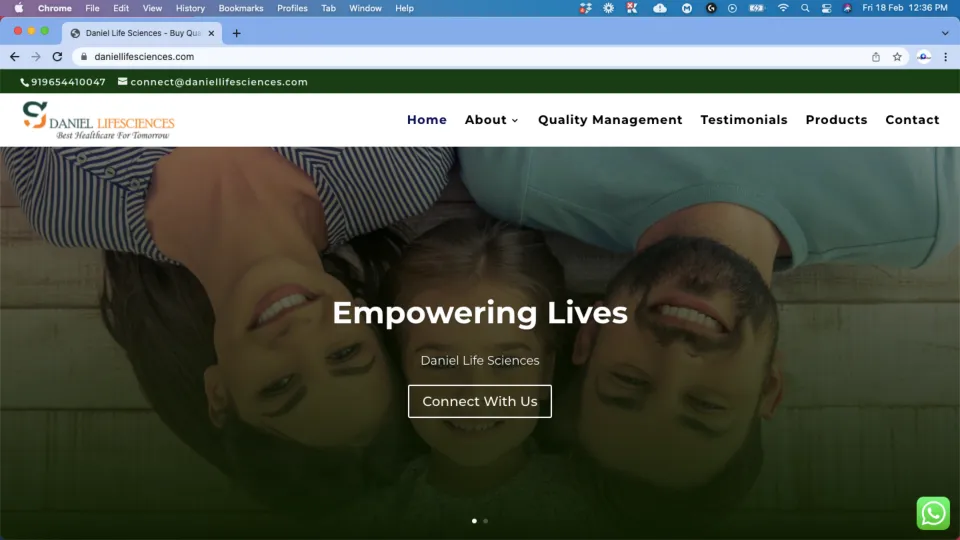Click the battery status icon
960x540 pixels.
pos(757,8)
